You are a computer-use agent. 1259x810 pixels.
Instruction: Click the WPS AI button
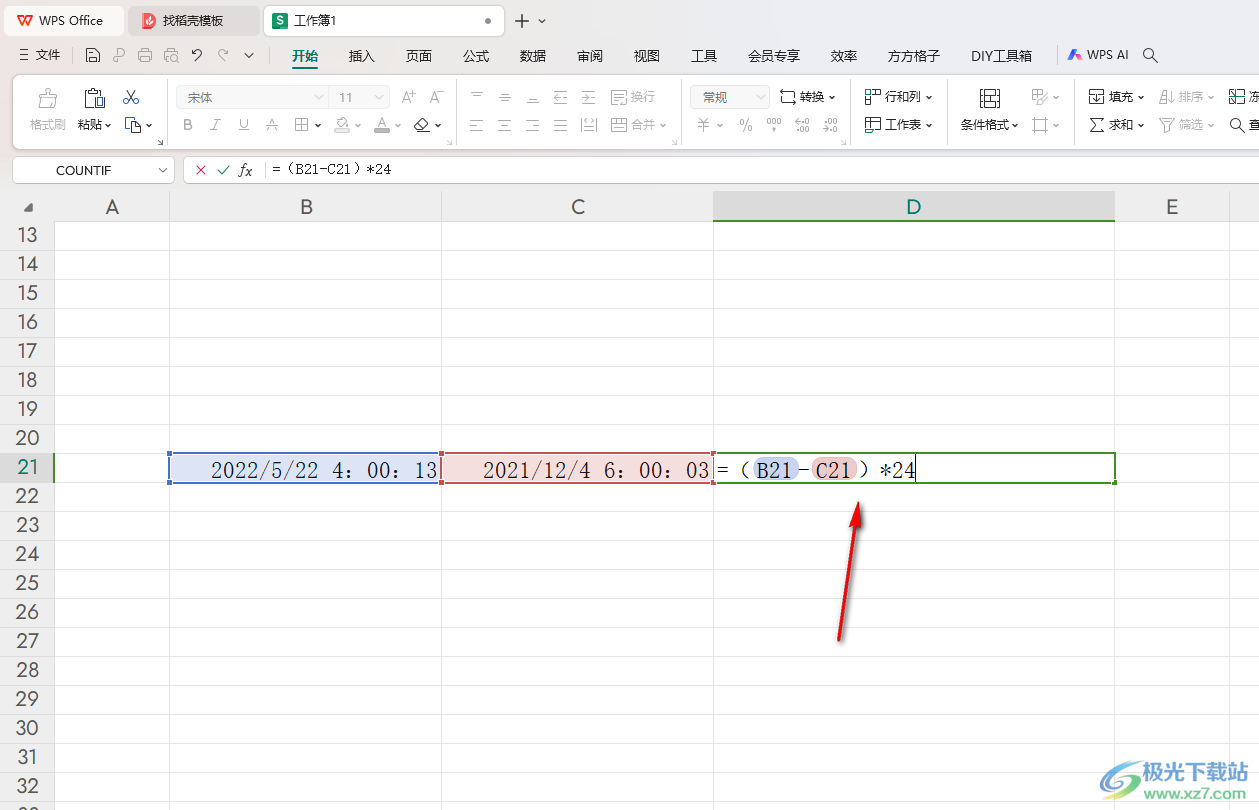(x=1098, y=56)
